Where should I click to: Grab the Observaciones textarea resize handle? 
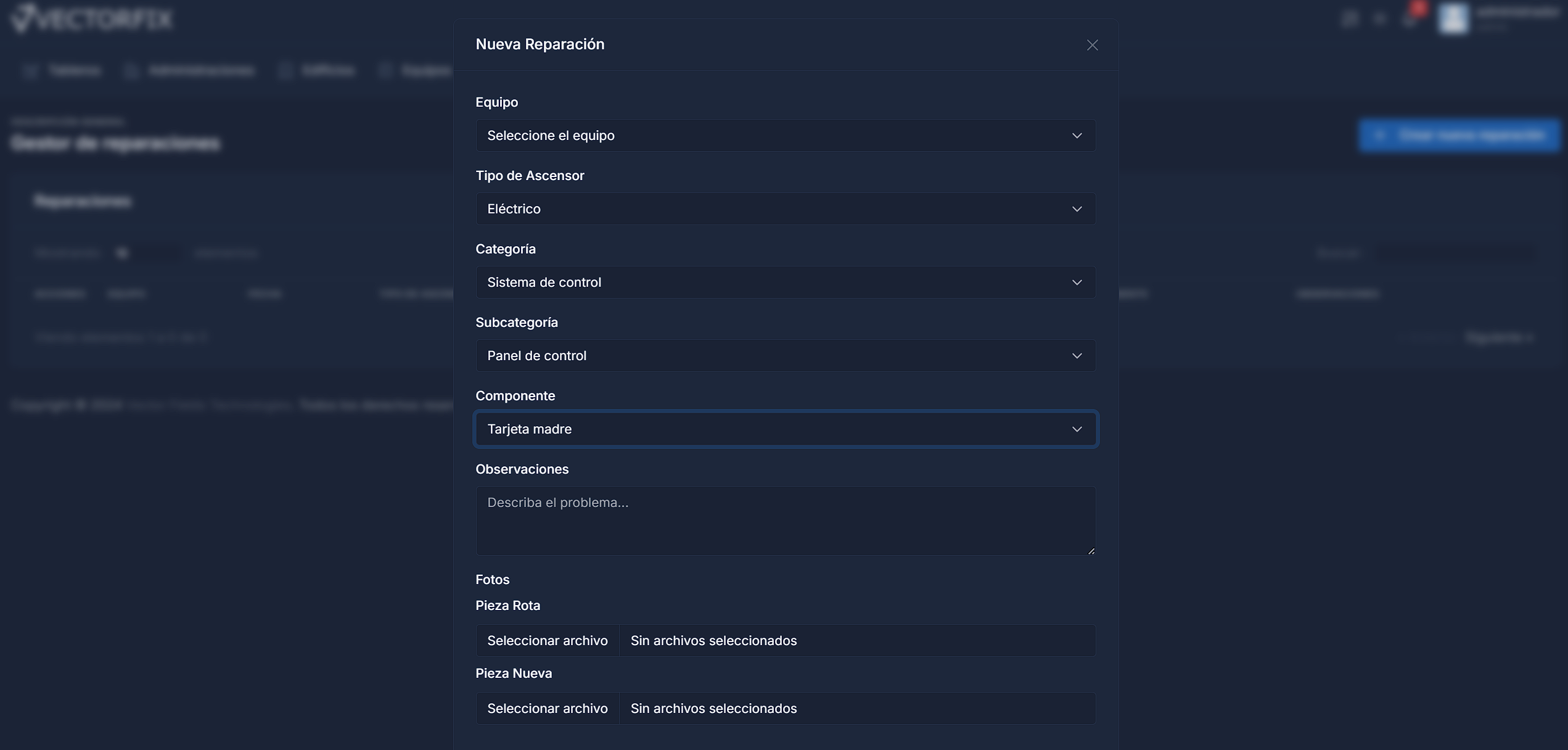(1091, 551)
